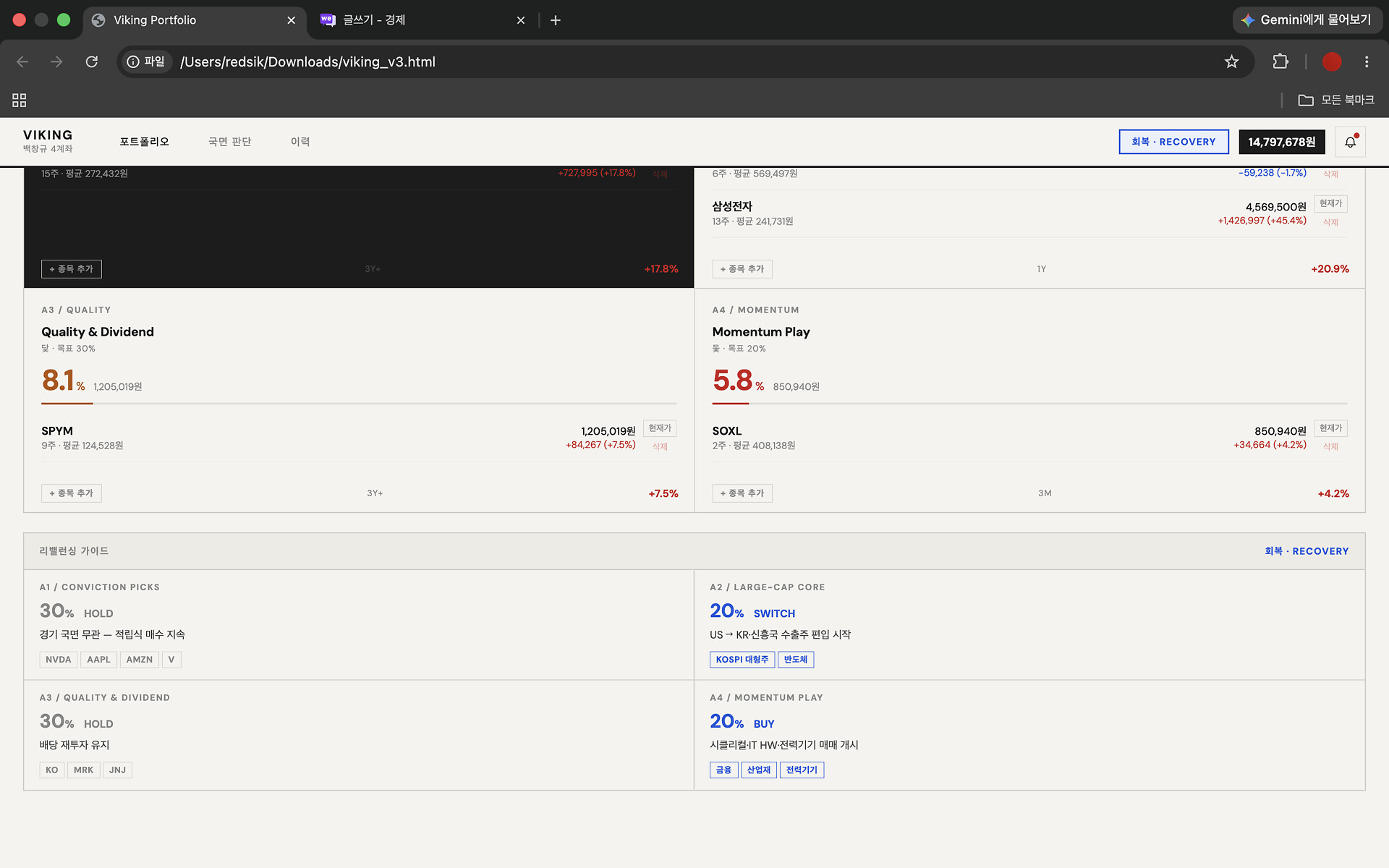
Task: Select the 전력기기 sector tag
Action: click(802, 770)
